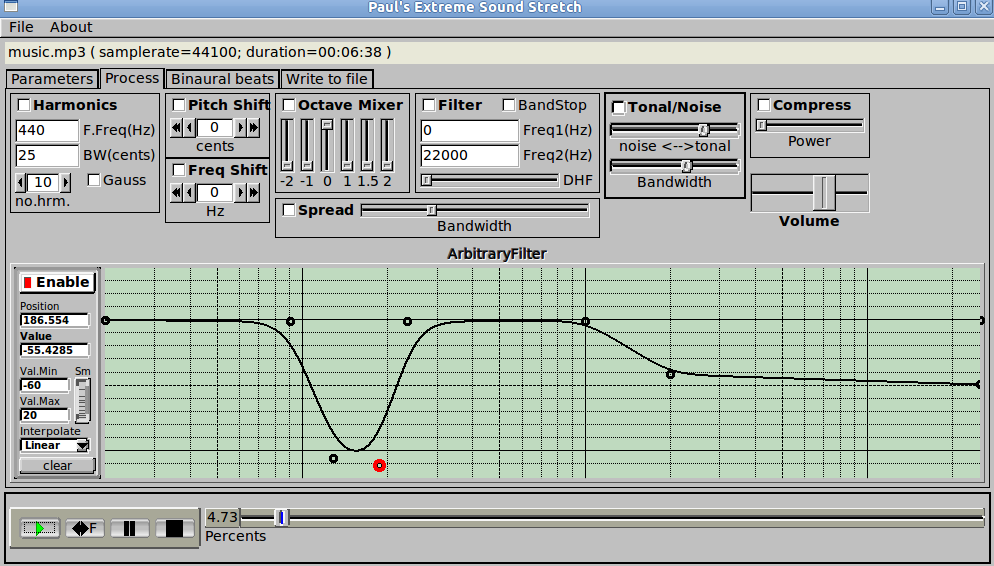
Task: Select the red highlighted filter point
Action: (379, 465)
